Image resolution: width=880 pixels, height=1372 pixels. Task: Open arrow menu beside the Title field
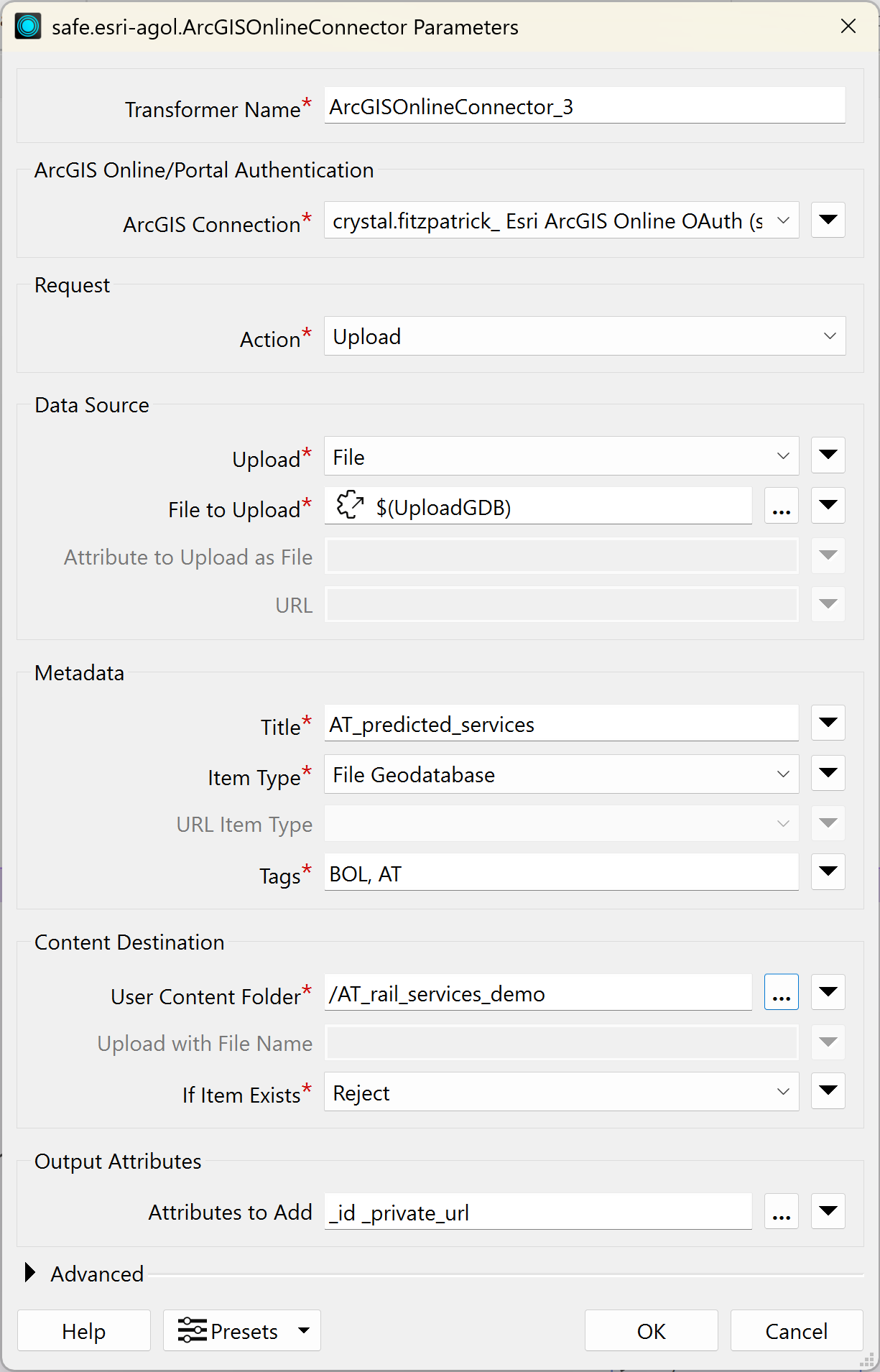828,723
